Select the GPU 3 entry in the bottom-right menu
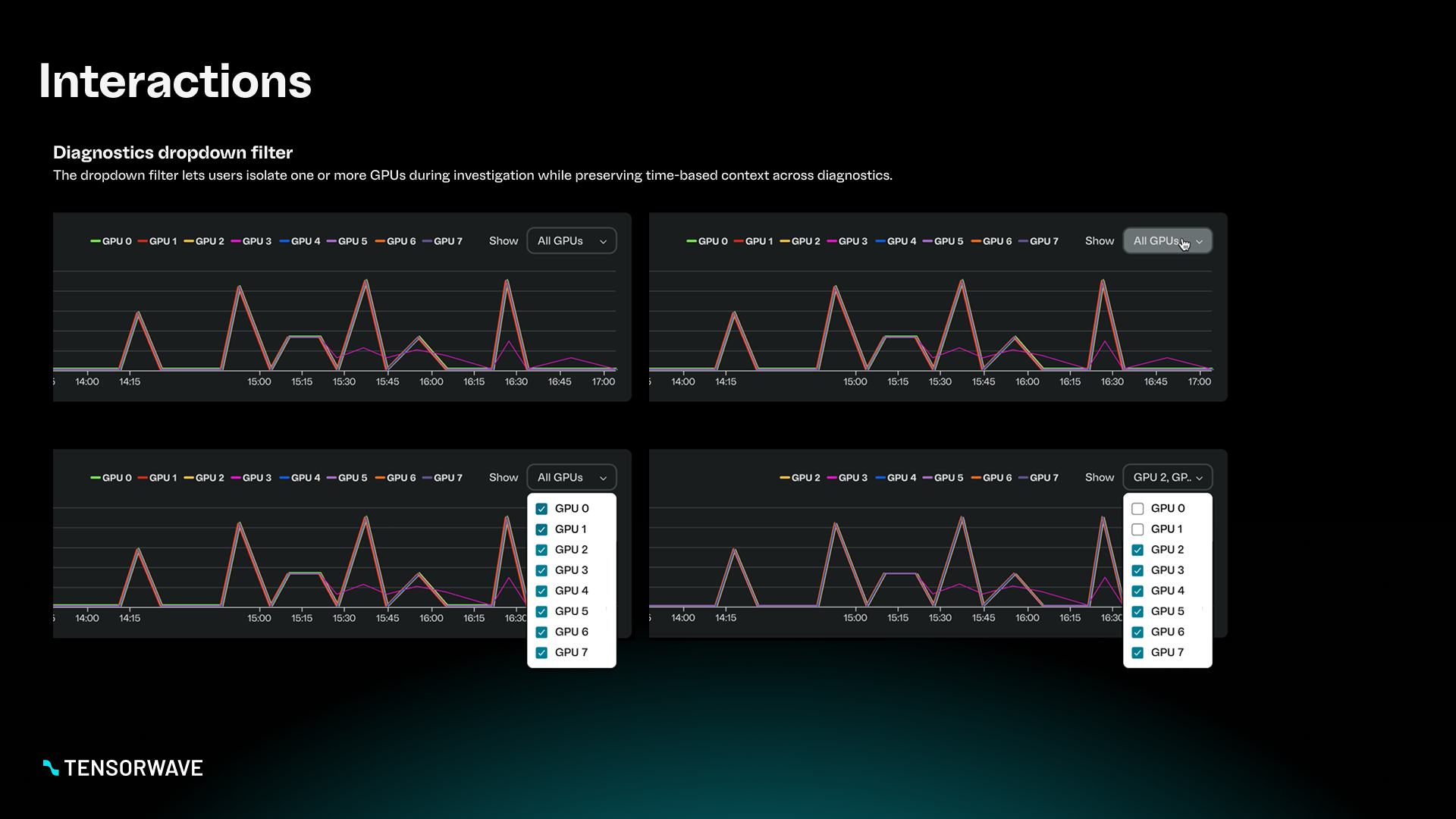 (1167, 570)
